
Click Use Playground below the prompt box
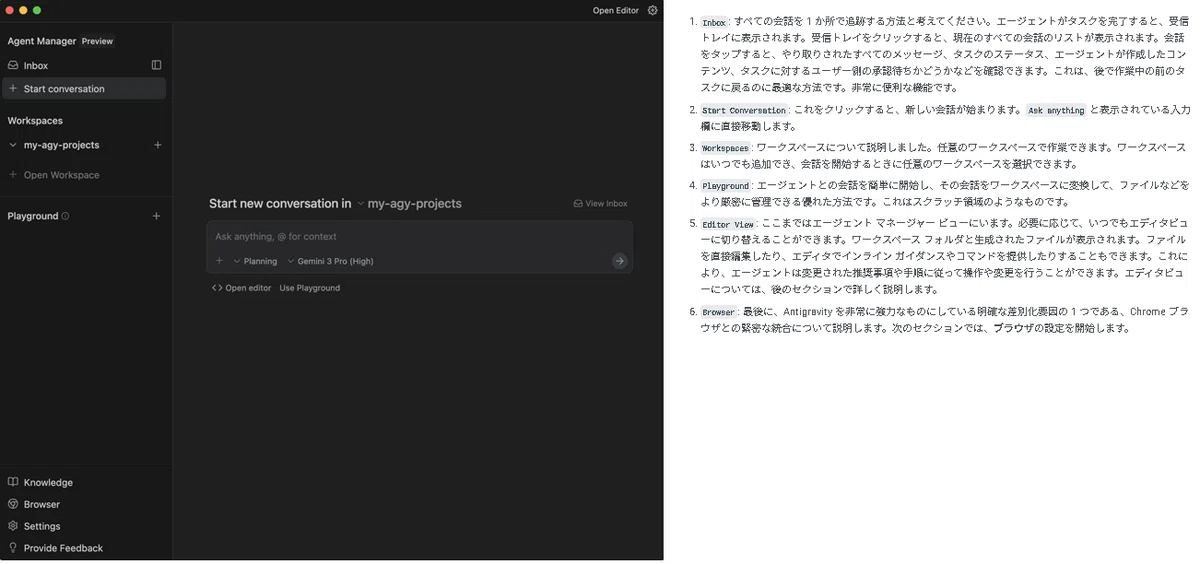coord(310,288)
